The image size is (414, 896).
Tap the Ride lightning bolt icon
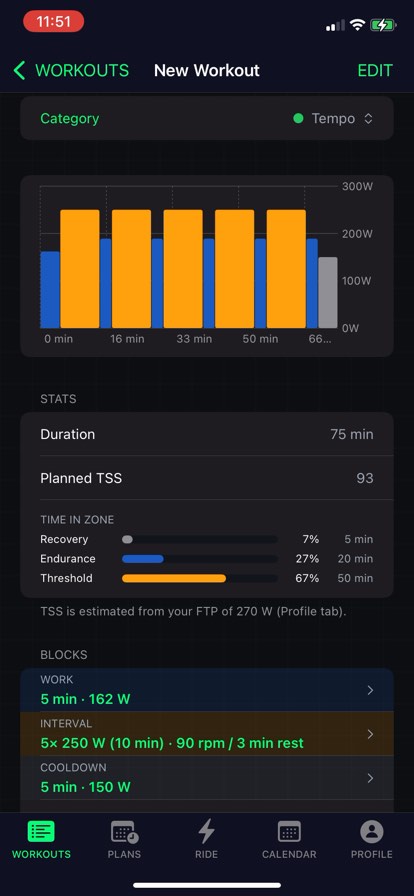click(x=206, y=831)
